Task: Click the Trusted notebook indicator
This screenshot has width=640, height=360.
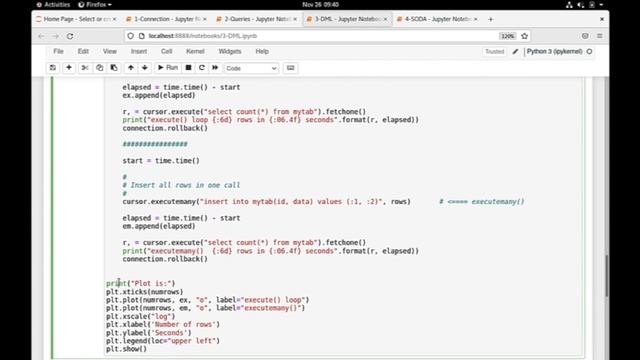Action: pyautogui.click(x=495, y=51)
